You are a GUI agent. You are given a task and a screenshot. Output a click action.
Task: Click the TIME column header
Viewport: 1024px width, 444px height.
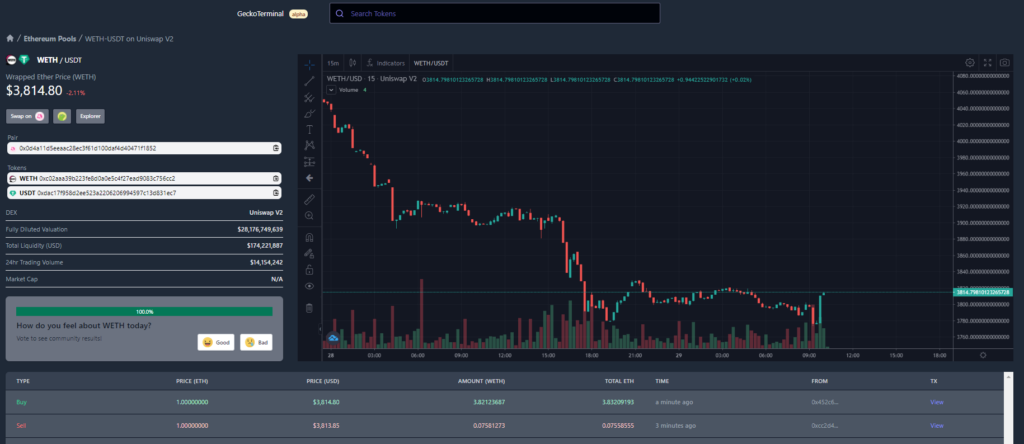(662, 381)
